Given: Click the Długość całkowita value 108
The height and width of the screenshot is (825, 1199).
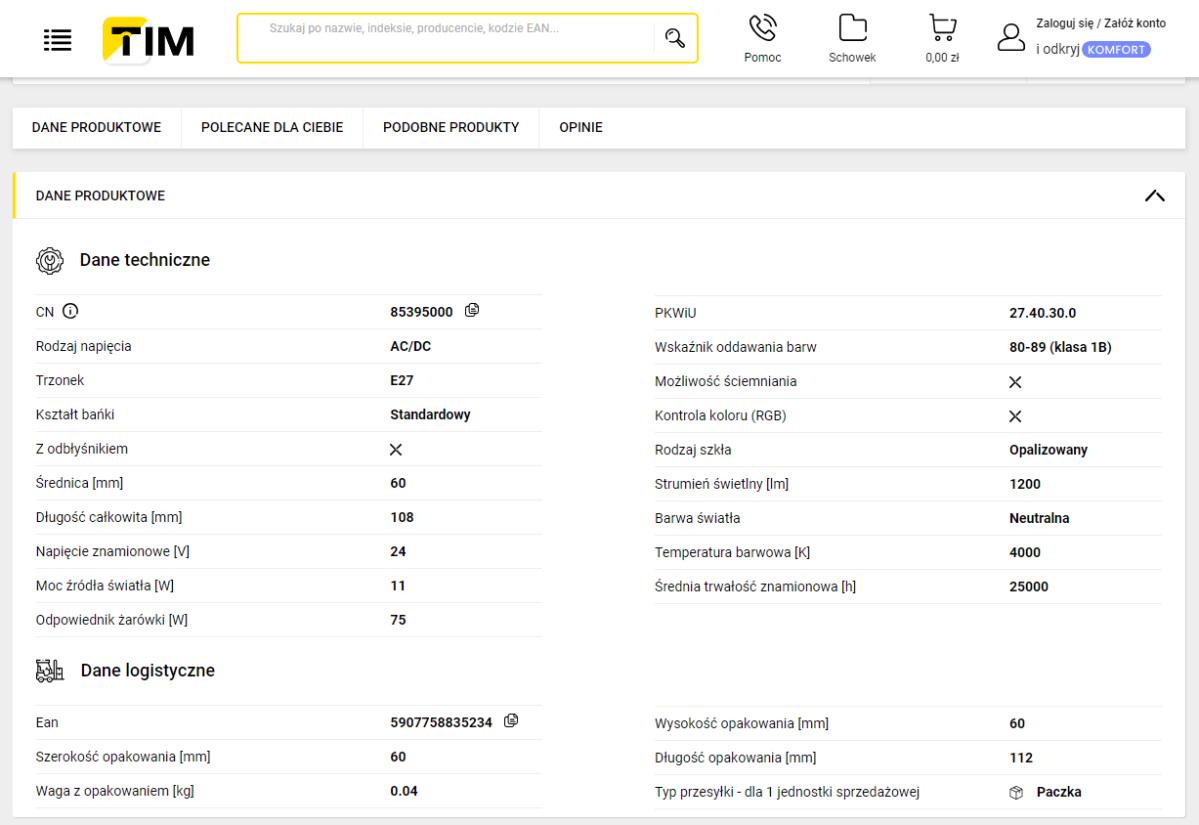Looking at the screenshot, I should click(x=402, y=518).
